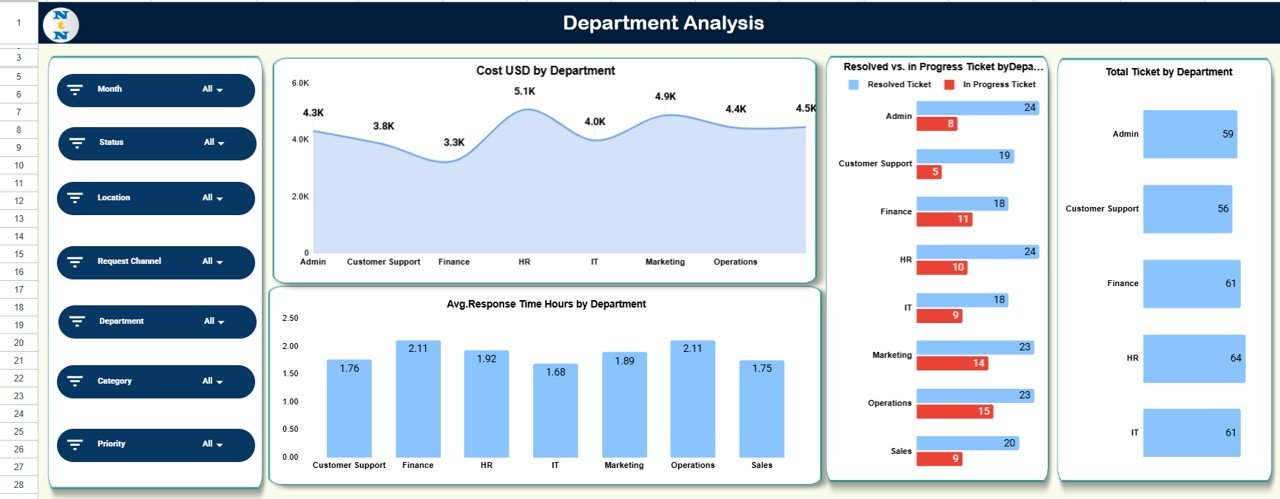Click the Month filter icon
This screenshot has height=499, width=1280.
[75, 90]
